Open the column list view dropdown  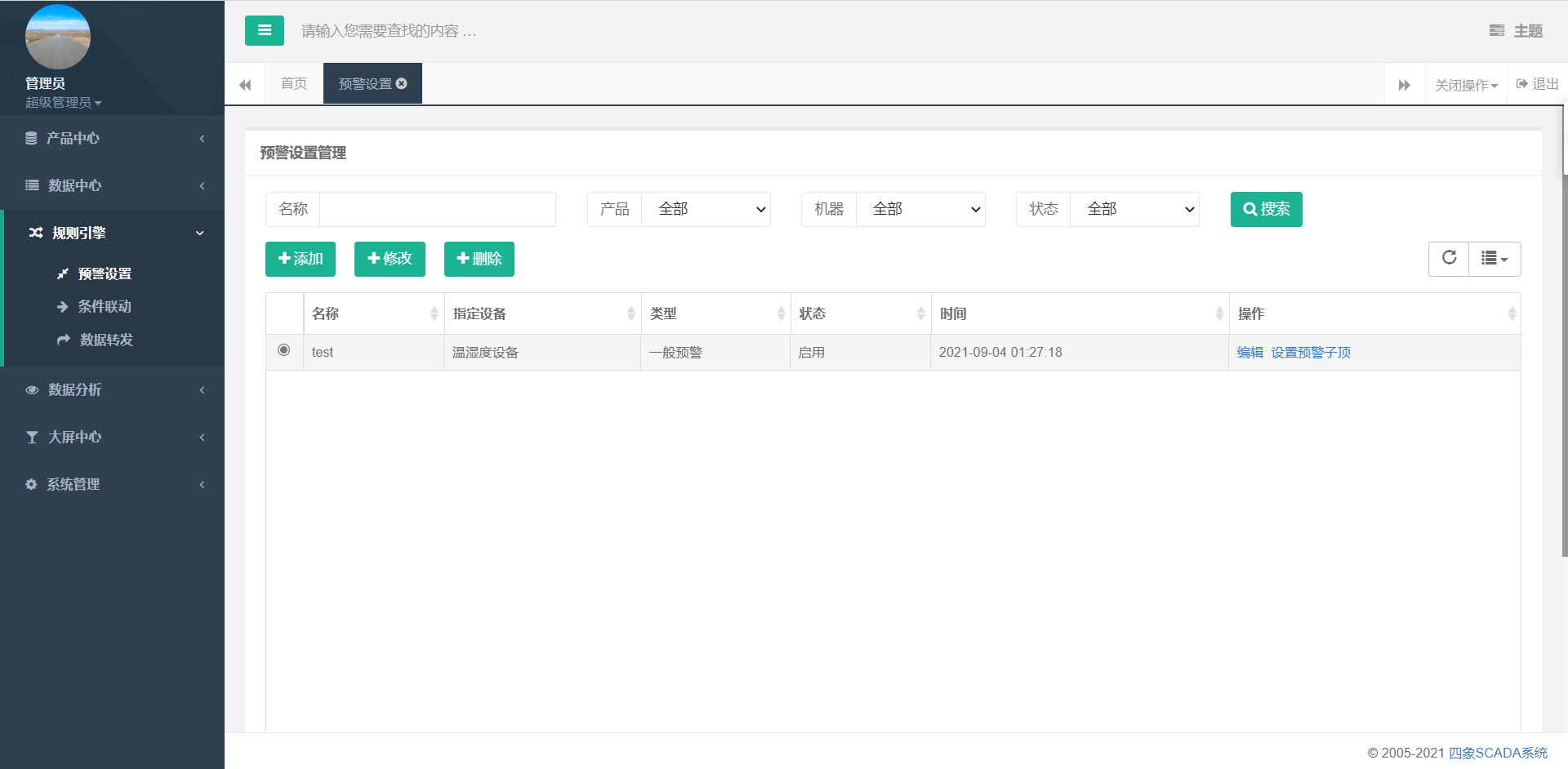[1494, 259]
